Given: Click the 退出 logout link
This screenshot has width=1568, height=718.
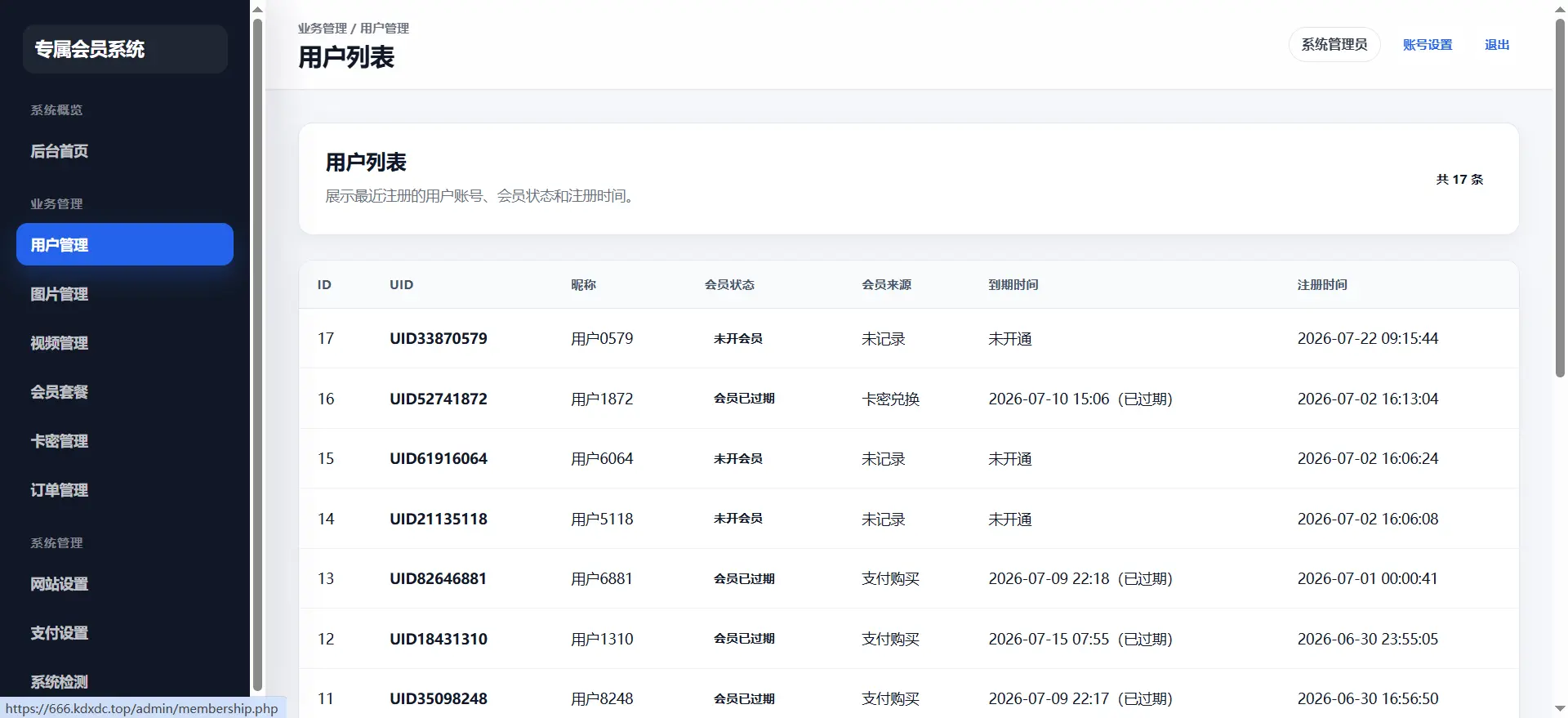Looking at the screenshot, I should [x=1497, y=45].
